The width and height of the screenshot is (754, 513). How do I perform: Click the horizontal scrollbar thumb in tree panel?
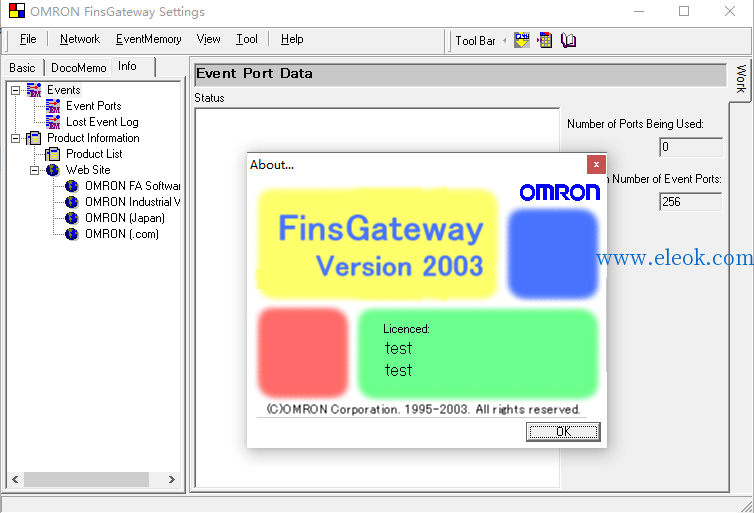(x=87, y=479)
